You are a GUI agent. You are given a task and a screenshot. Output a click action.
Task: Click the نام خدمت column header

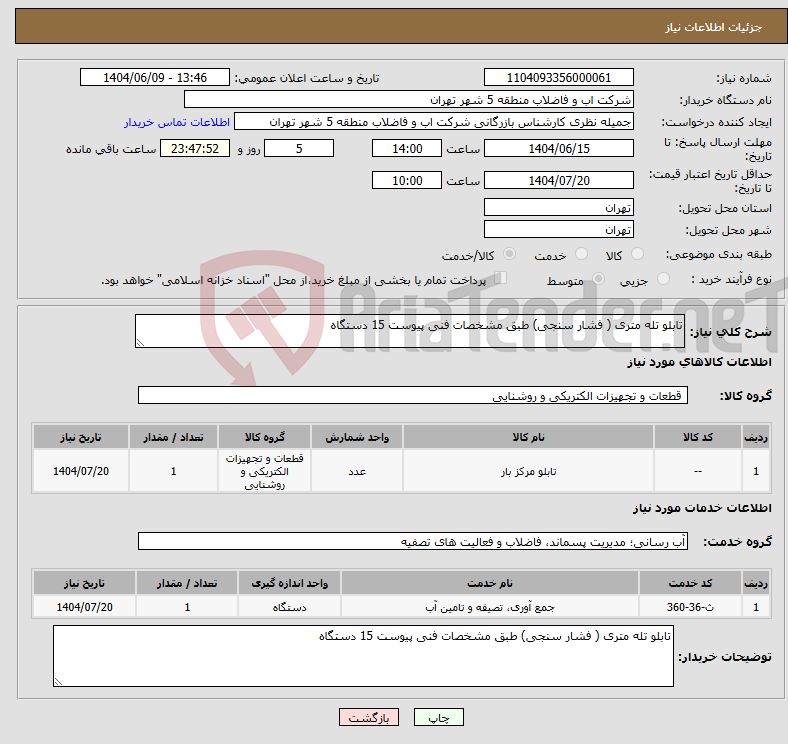point(490,583)
